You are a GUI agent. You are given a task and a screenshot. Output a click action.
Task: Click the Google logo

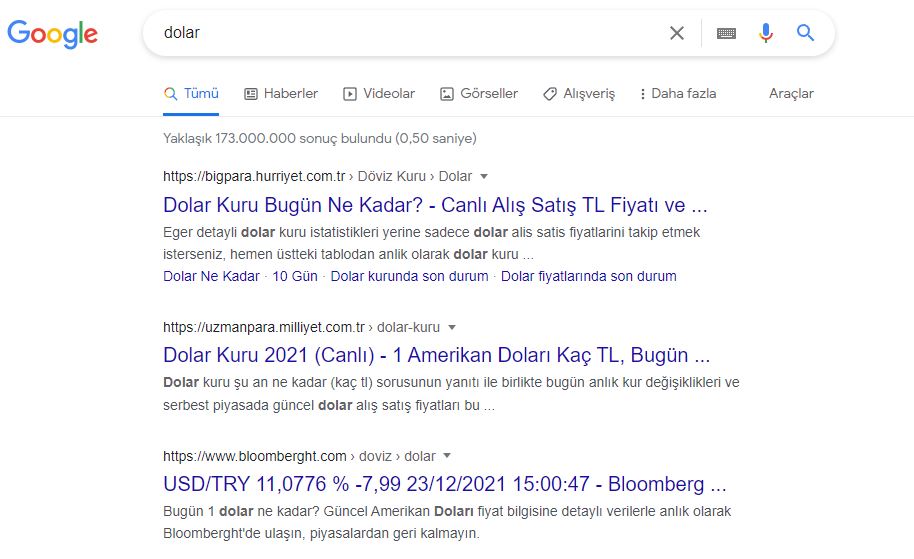click(x=52, y=33)
